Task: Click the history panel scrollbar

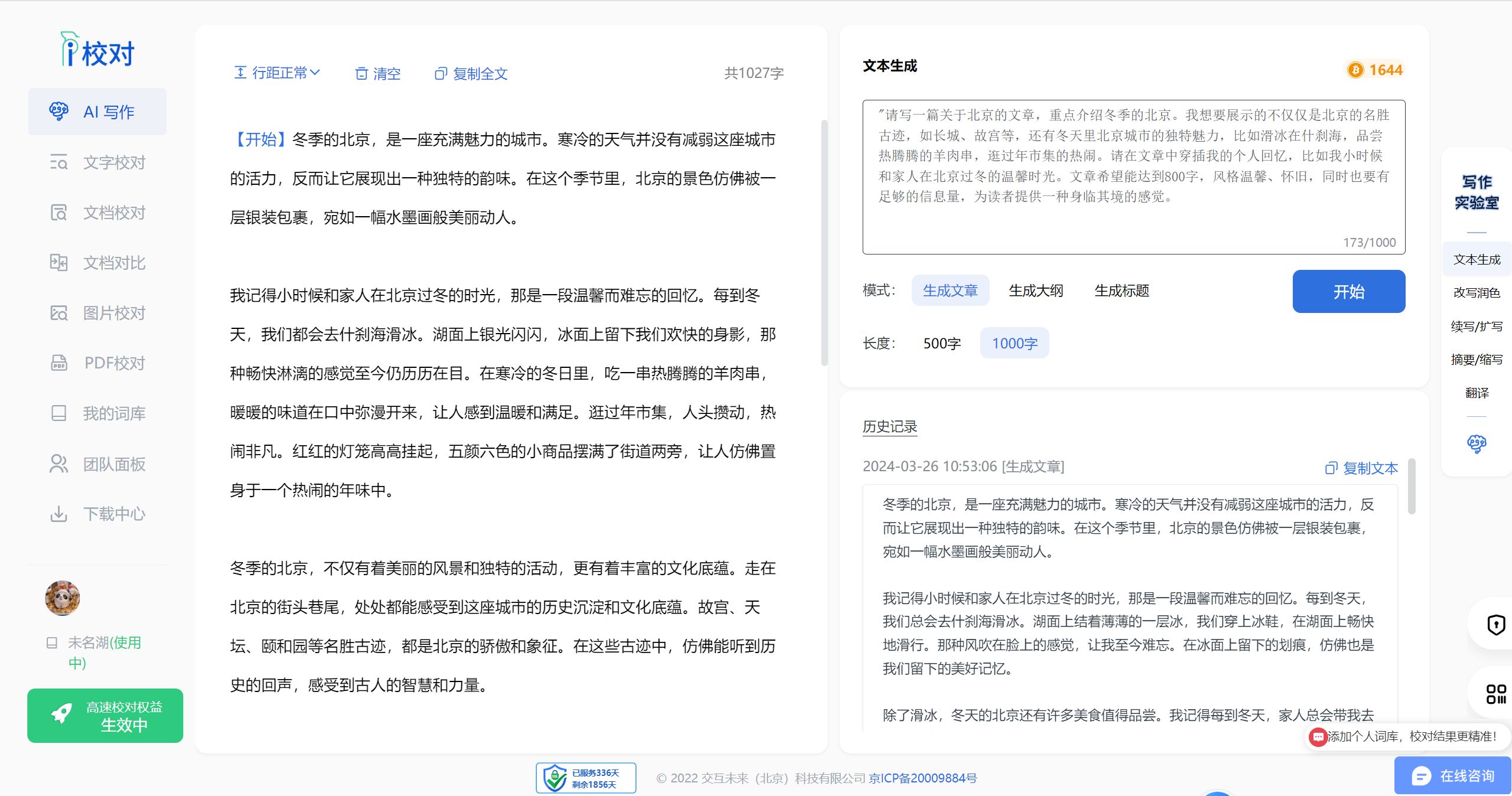Action: point(1412,486)
